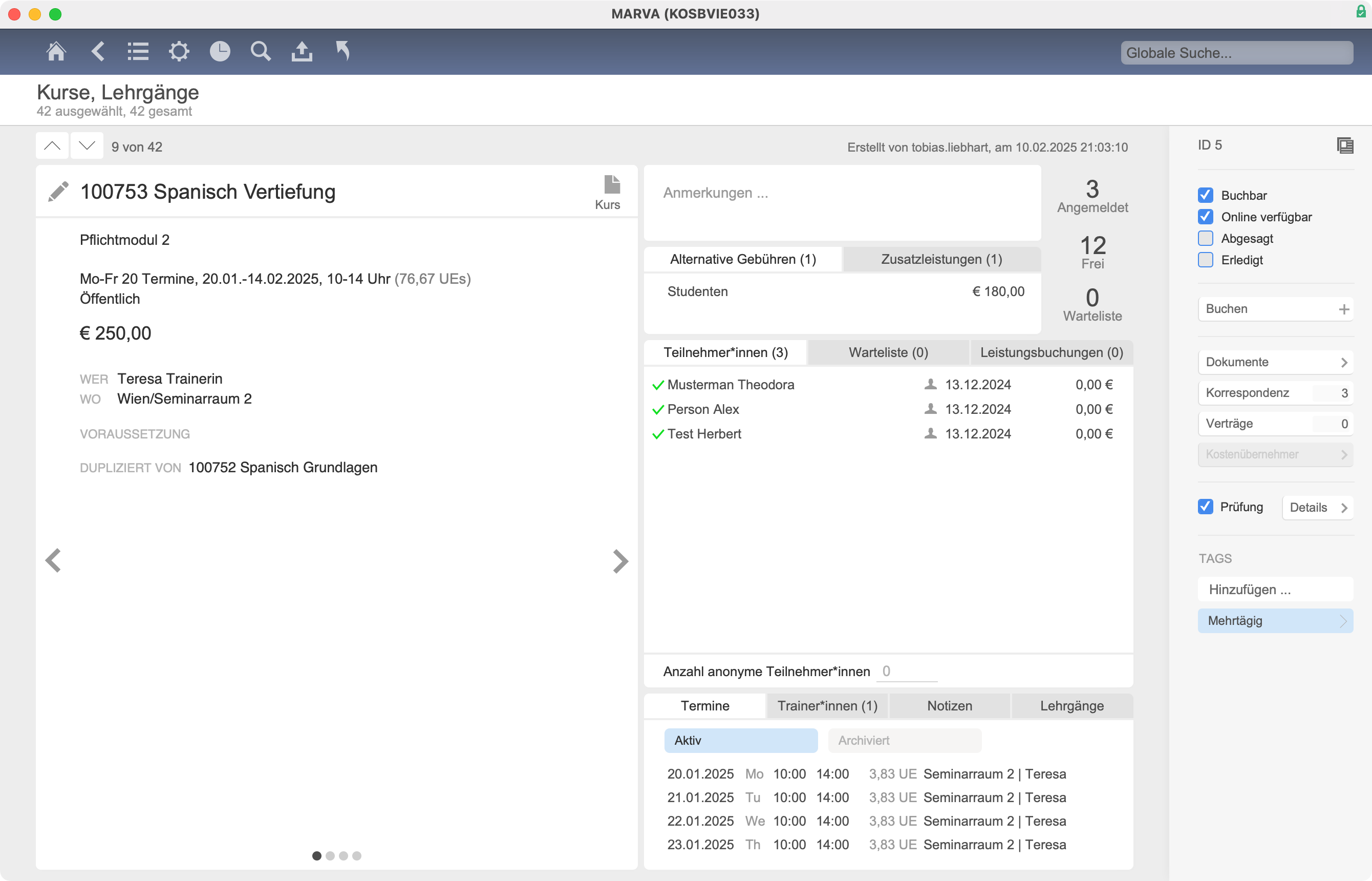Expand the Dokumente section
The height and width of the screenshot is (881, 1372).
click(x=1275, y=362)
